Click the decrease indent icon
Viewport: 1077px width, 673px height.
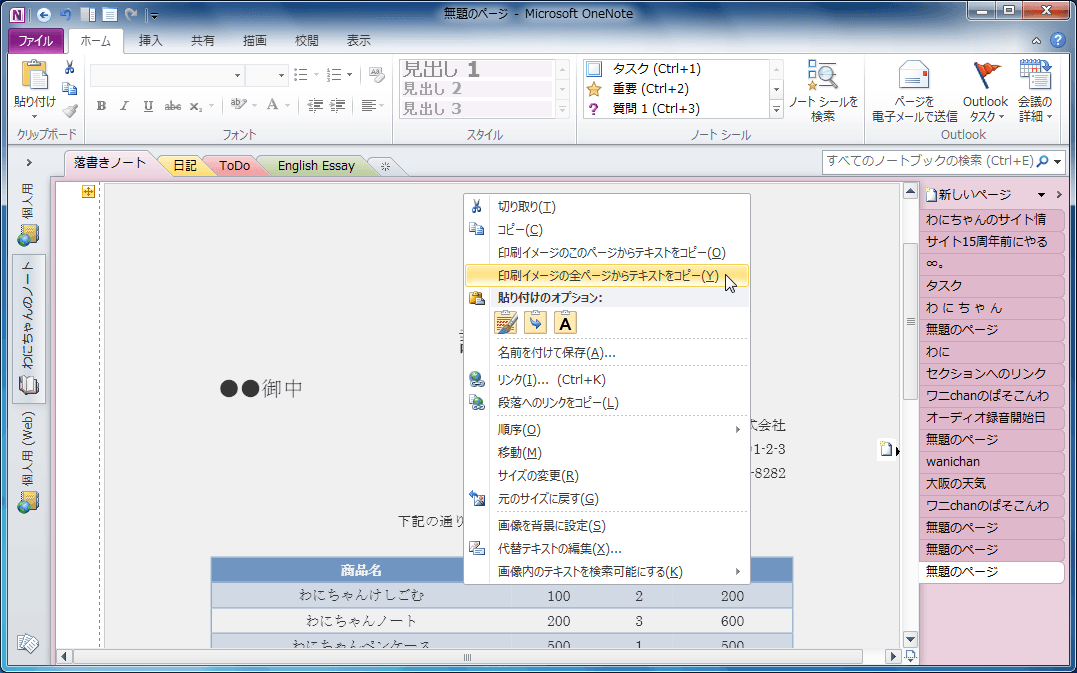pos(315,106)
